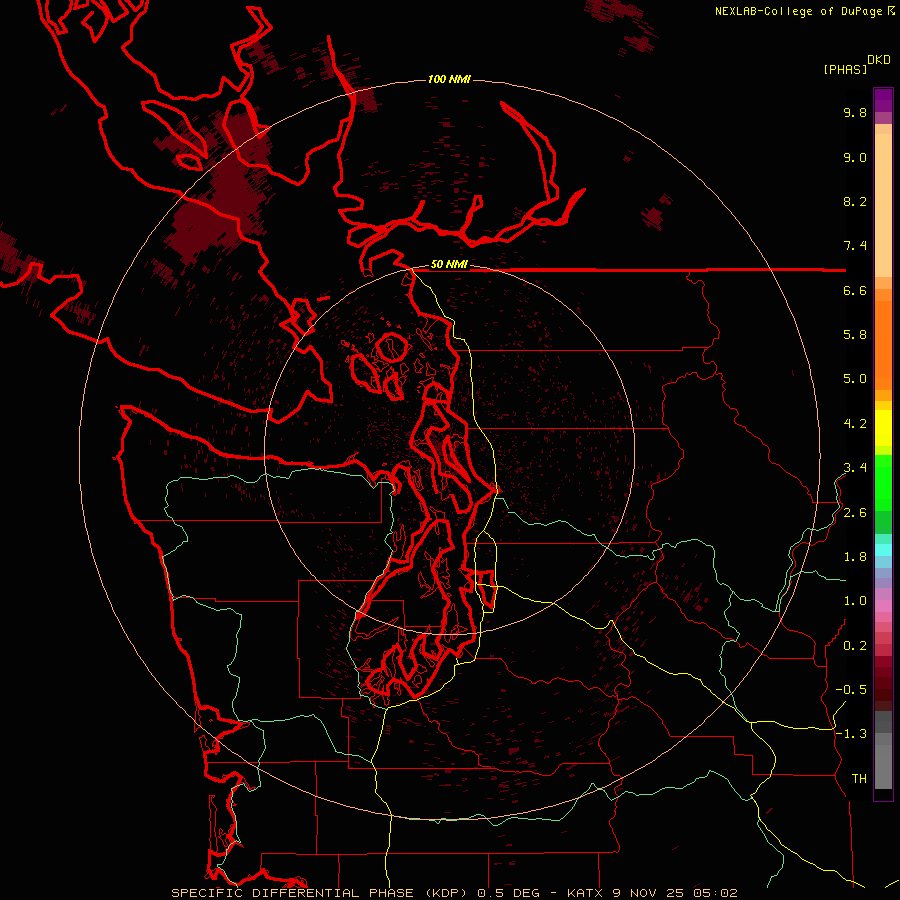The image size is (900, 900).
Task: Click the [PHAS] legend unit label
Action: 845,69
